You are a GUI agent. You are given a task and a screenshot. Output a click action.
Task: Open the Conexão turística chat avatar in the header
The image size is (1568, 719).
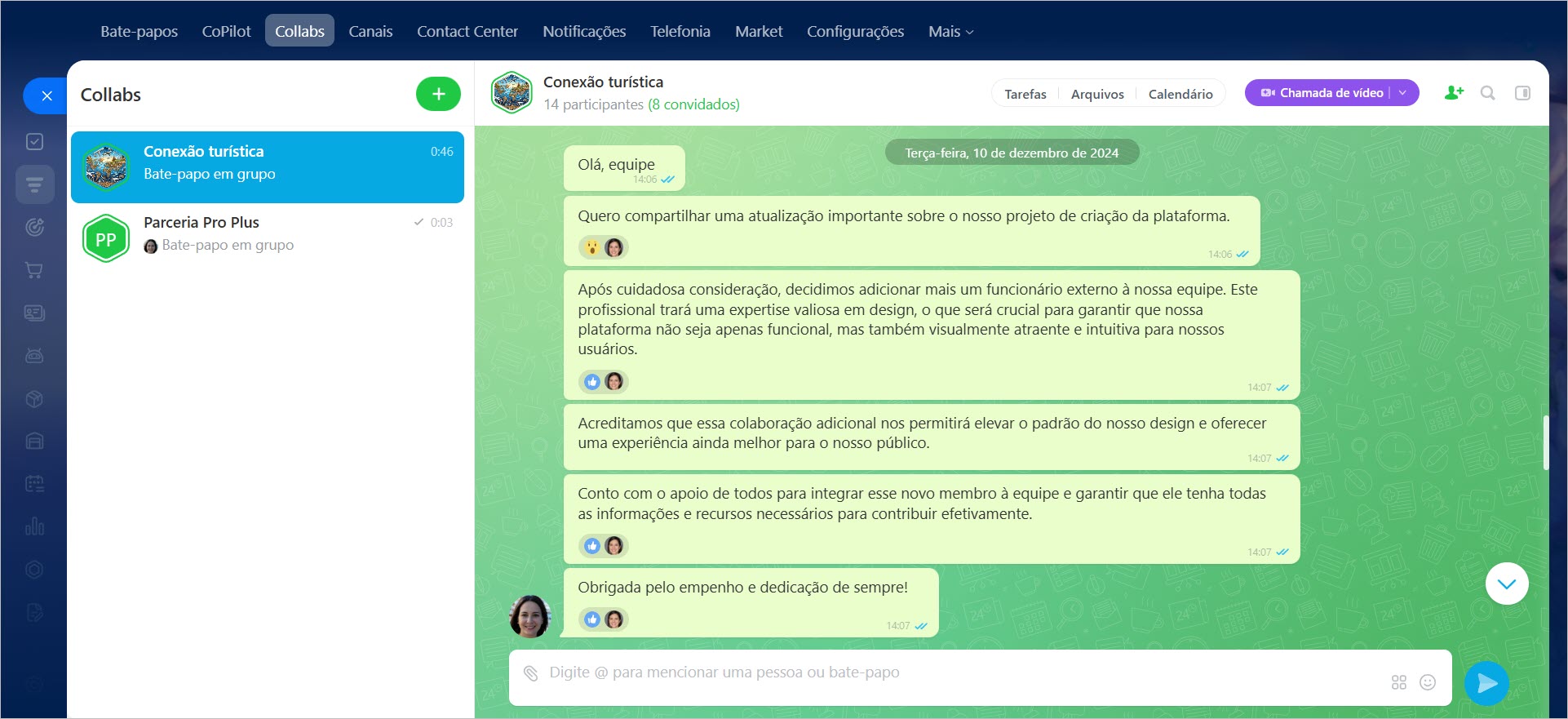pos(512,92)
